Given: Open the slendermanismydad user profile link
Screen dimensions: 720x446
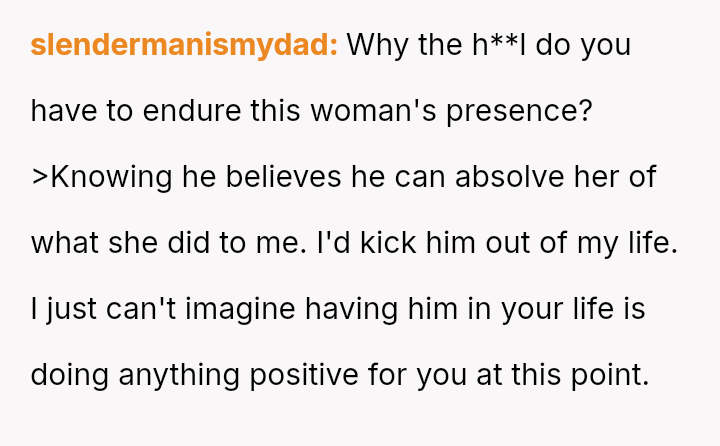Looking at the screenshot, I should click(x=184, y=45).
